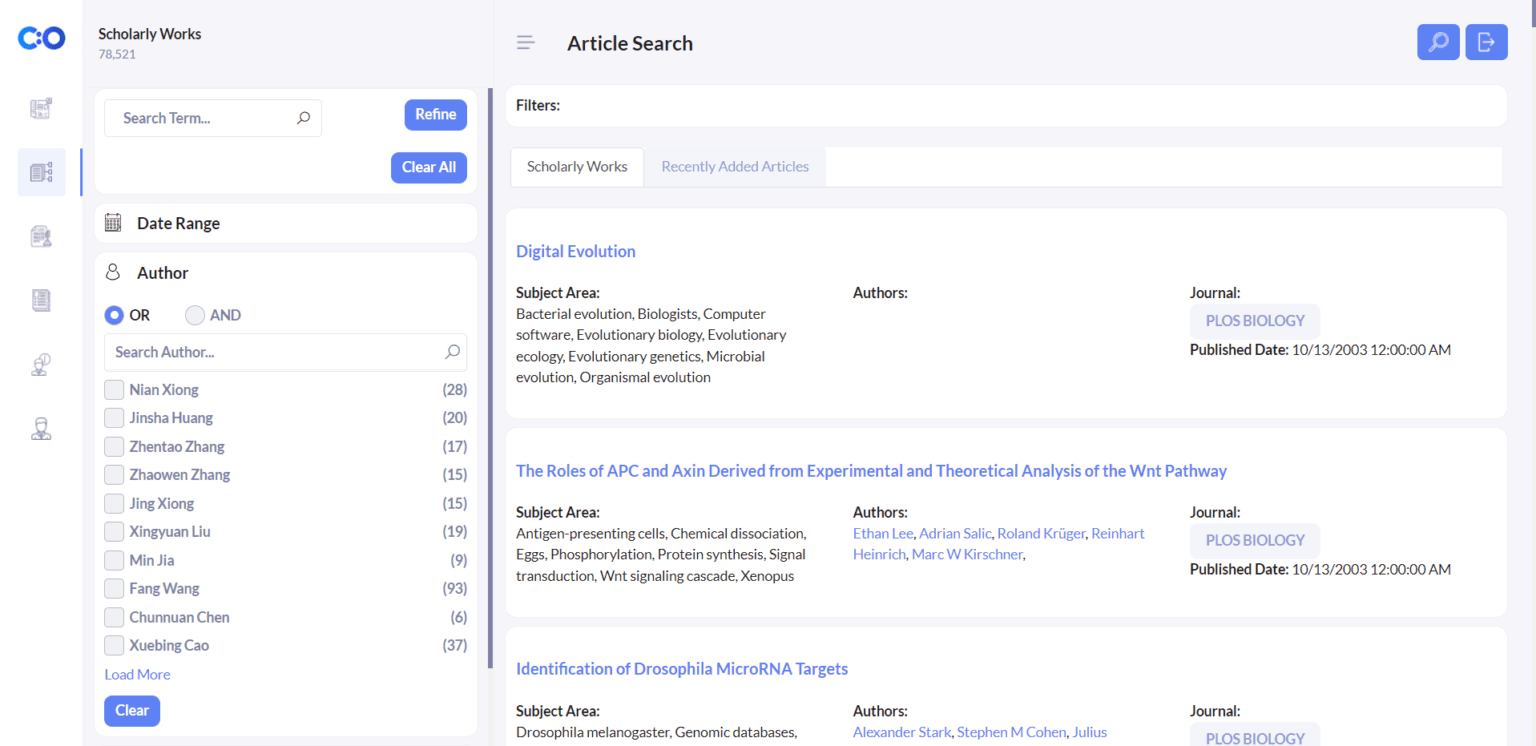Select the highlighted article search sidebar icon
The image size is (1536, 746).
click(41, 172)
